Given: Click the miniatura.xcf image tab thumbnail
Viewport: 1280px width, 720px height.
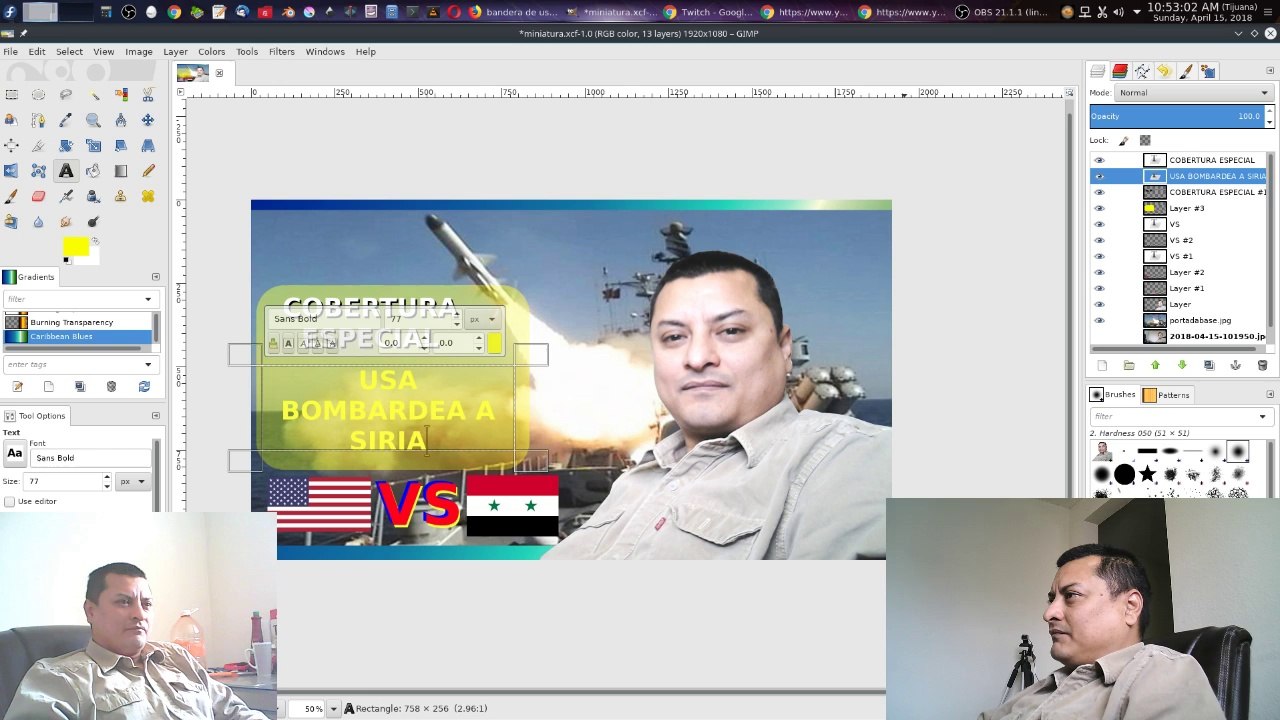Looking at the screenshot, I should 192,73.
